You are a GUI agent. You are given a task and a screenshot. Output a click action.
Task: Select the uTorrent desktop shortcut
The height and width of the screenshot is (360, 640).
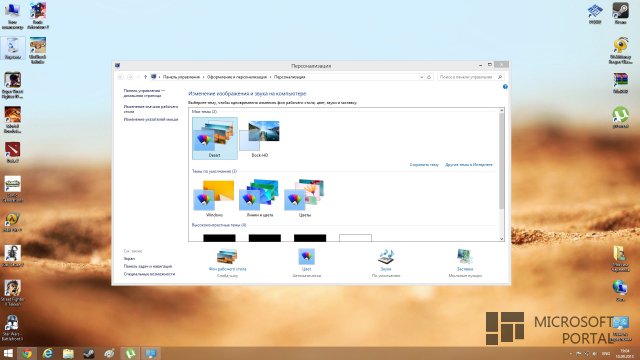(620, 117)
